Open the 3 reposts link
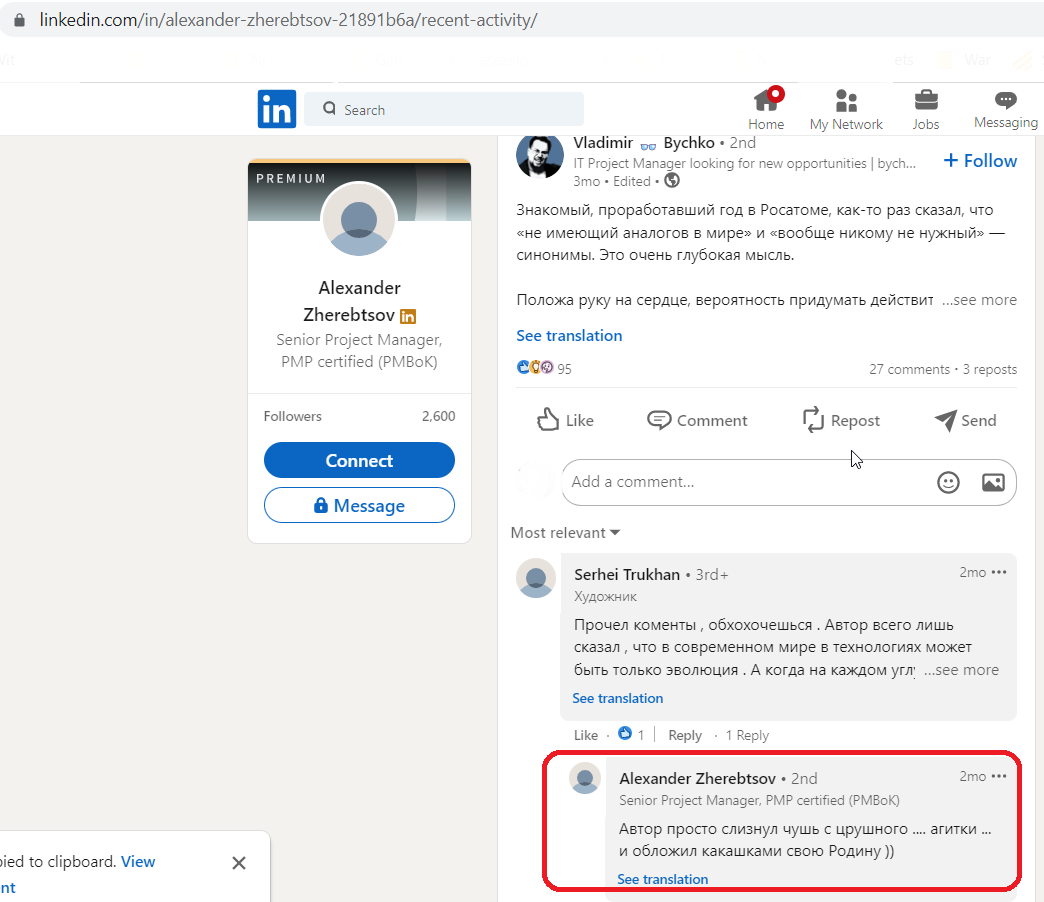Viewport: 1044px width, 902px height. pos(990,369)
